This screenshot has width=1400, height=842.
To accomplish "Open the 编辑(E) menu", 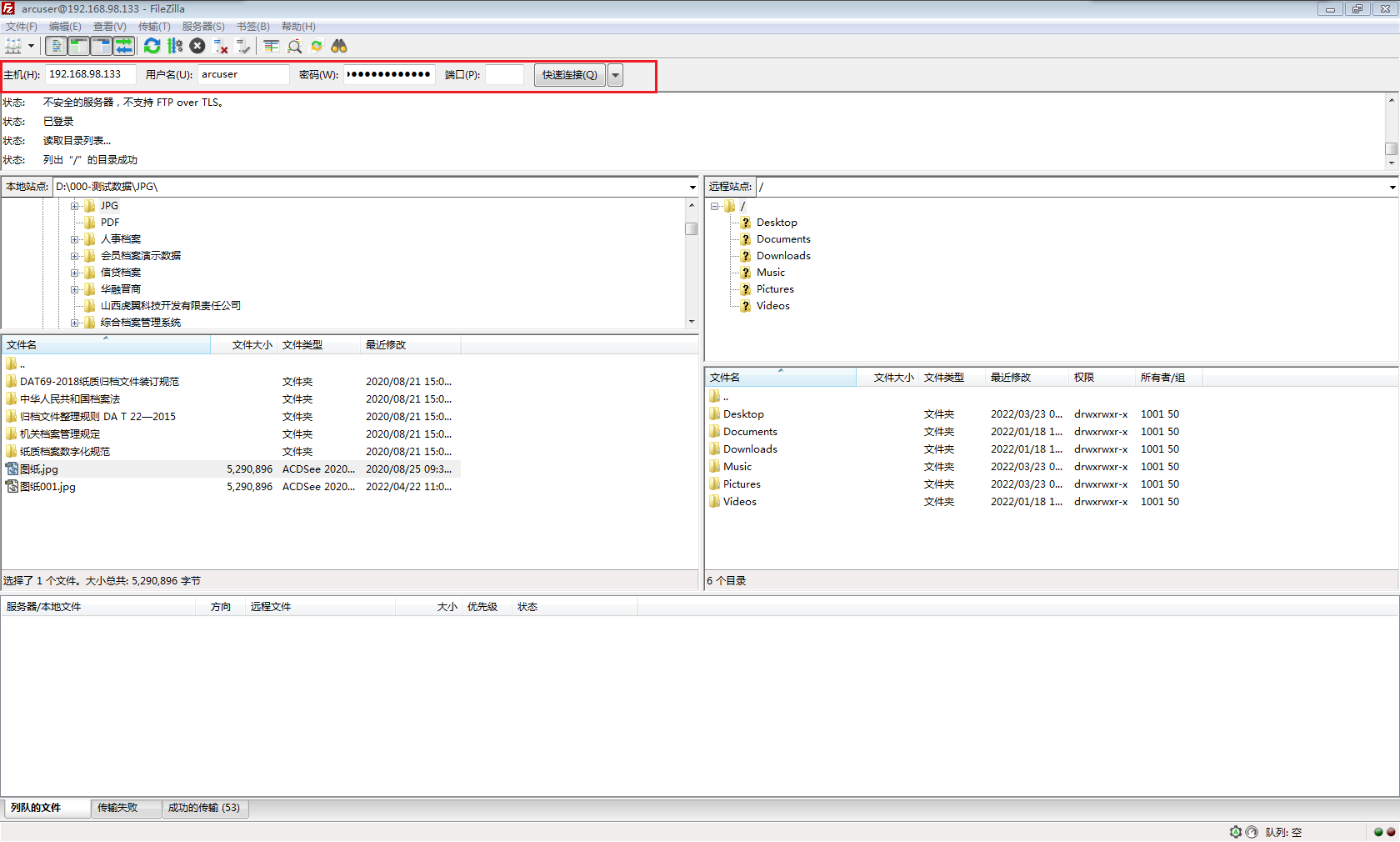I will click(x=65, y=27).
